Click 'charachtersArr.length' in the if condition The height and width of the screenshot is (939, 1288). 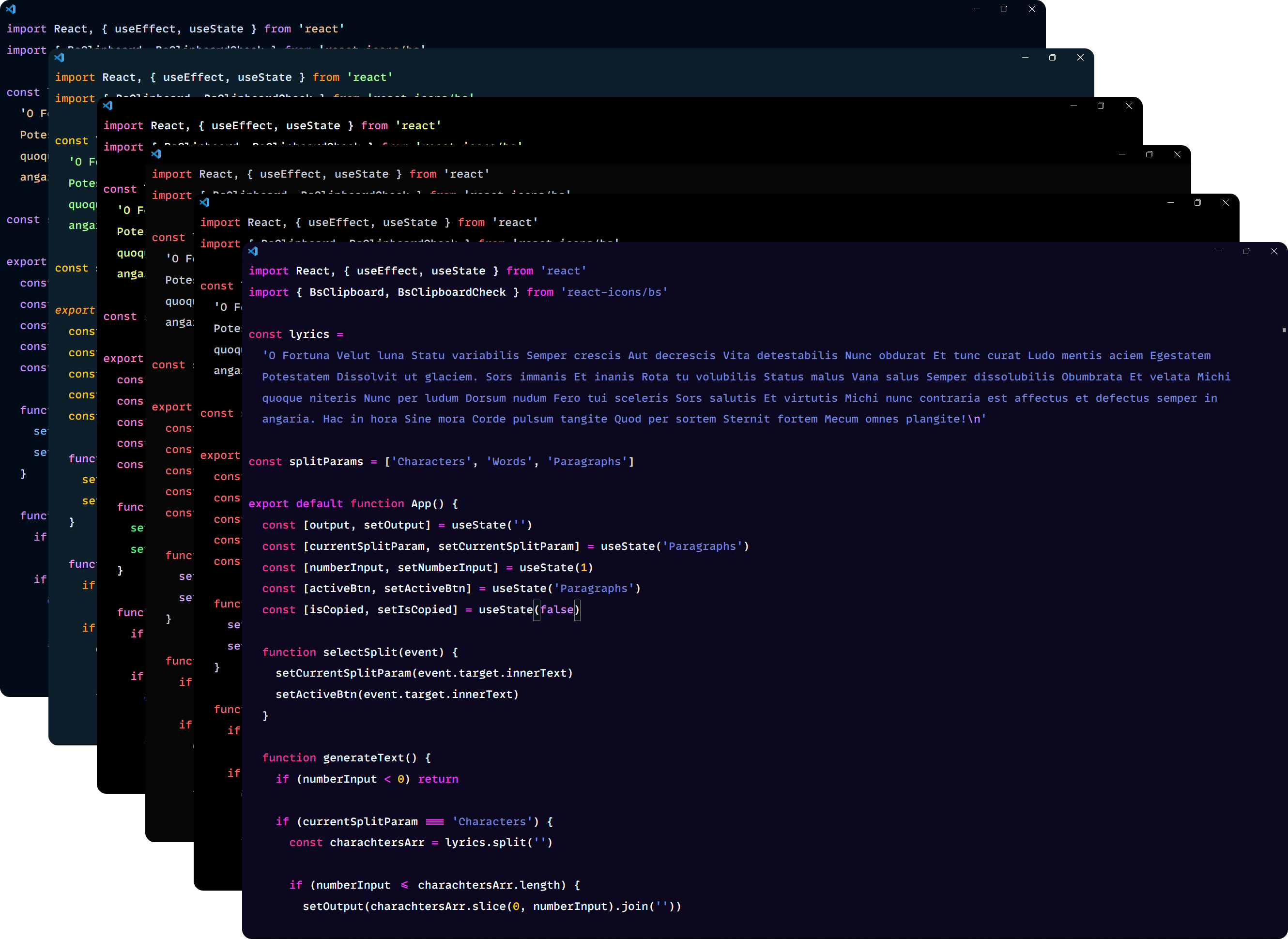click(489, 885)
